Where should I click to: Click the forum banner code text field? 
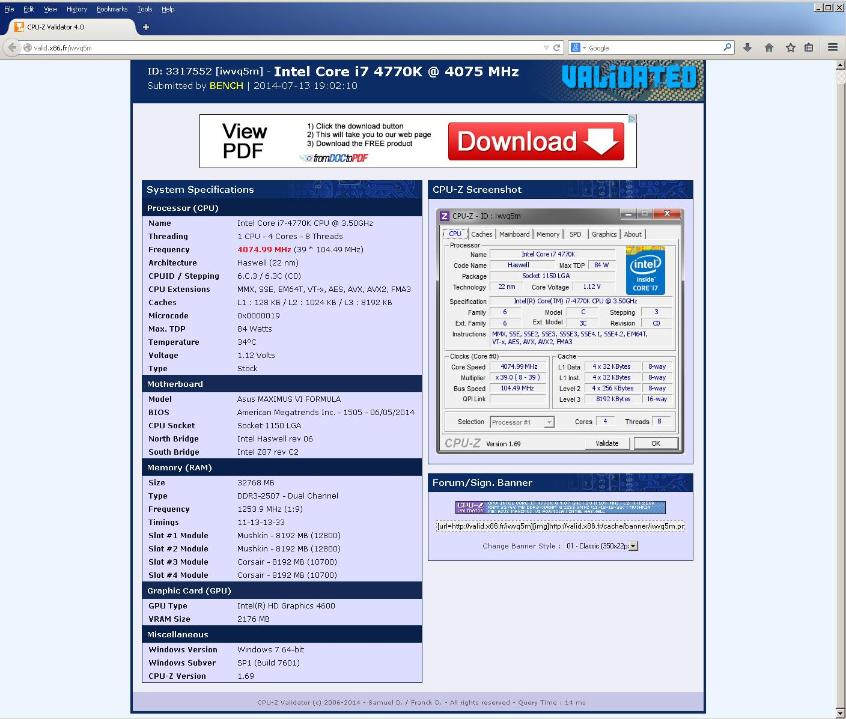[x=561, y=526]
